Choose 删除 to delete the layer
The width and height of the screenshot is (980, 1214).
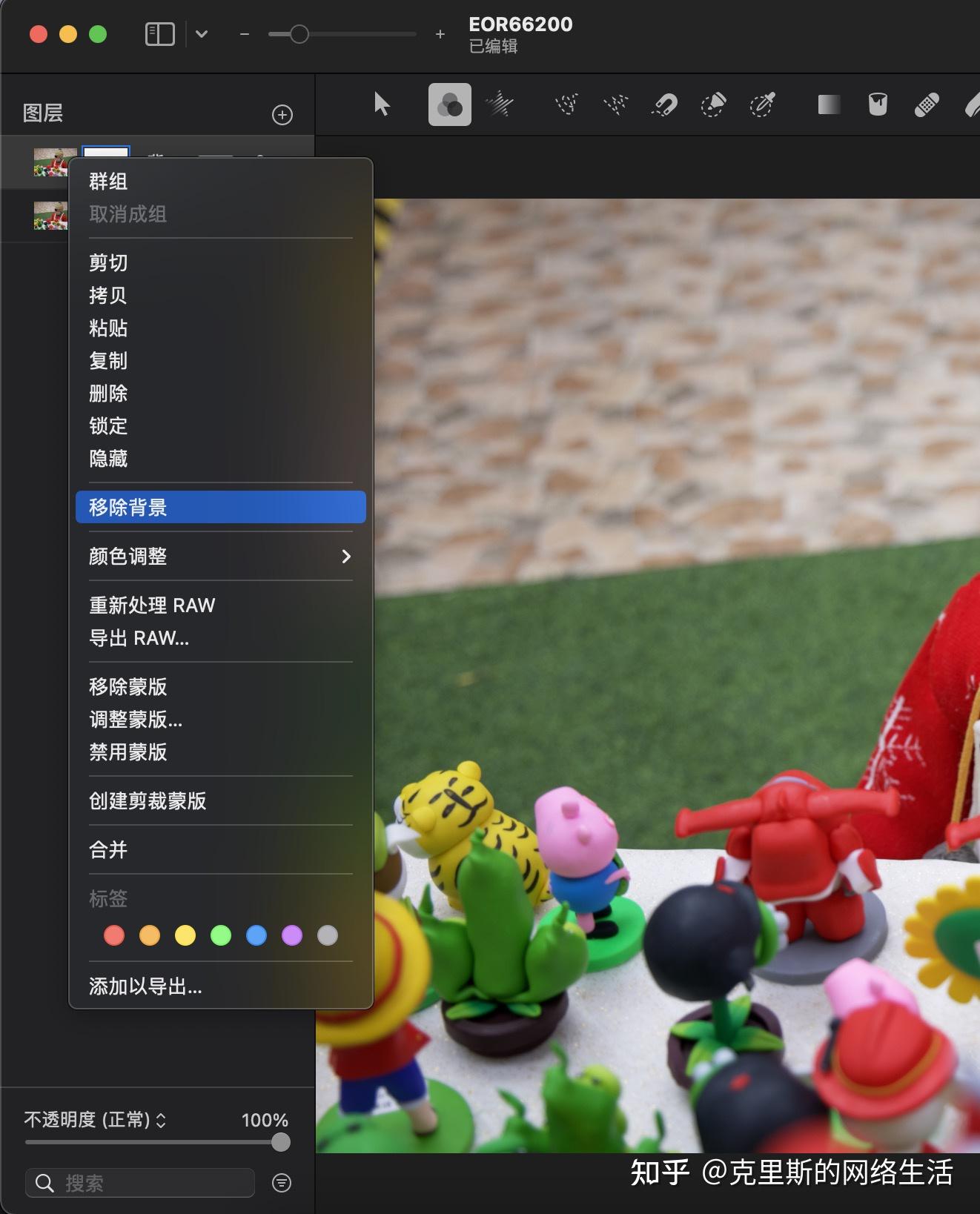click(221, 394)
